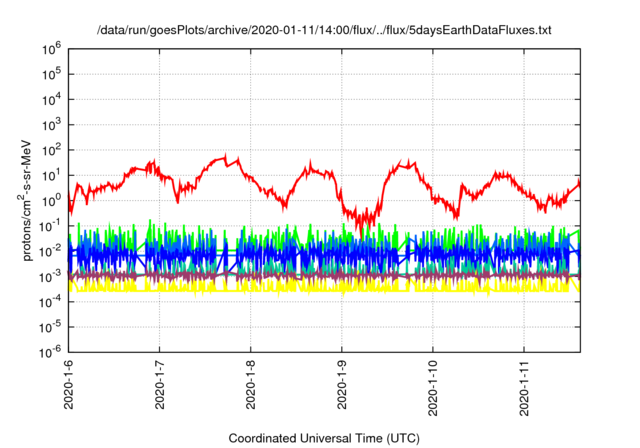Click the 10^4 y-axis tick label

[51, 100]
